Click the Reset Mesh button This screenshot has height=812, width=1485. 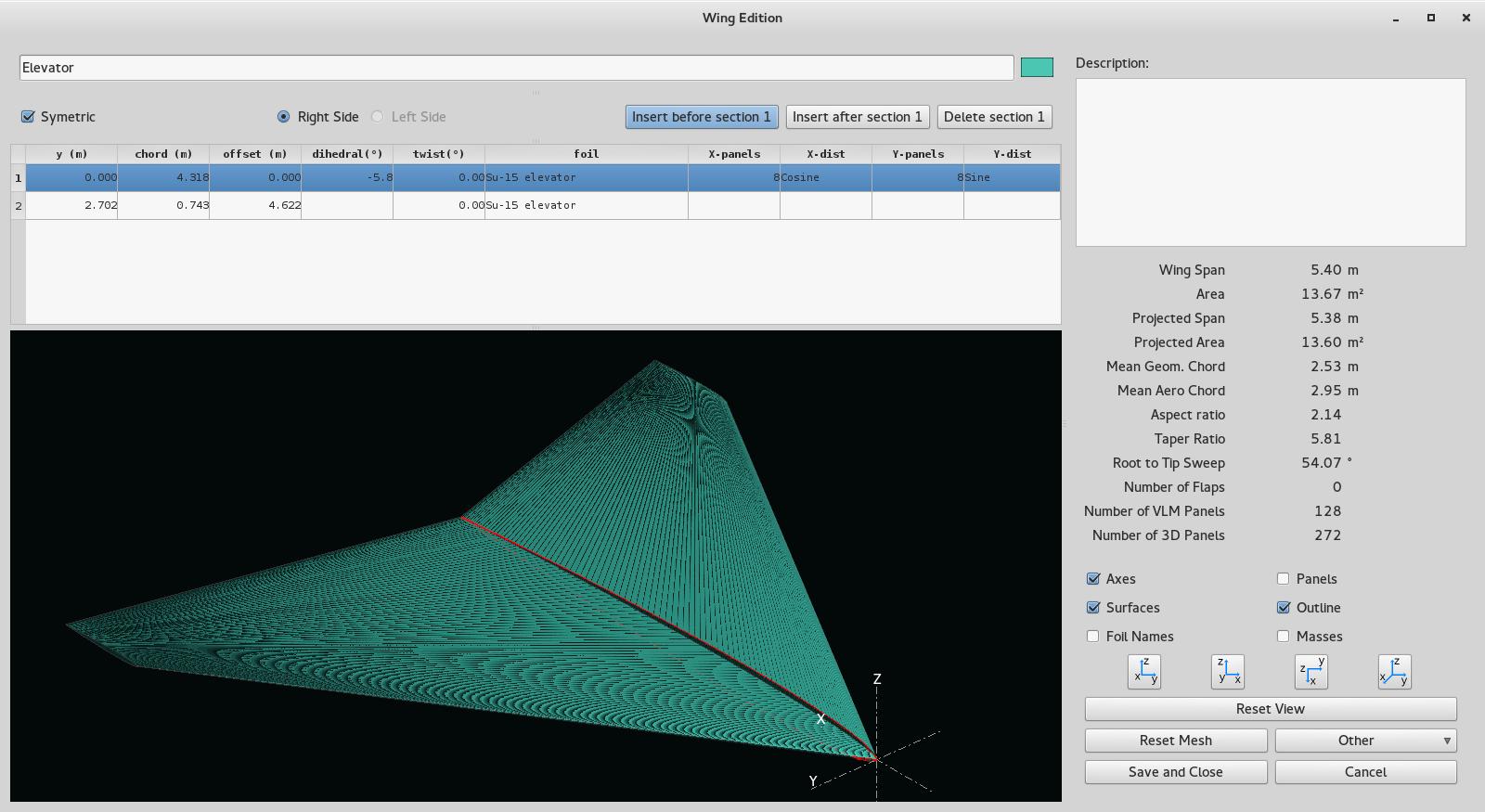point(1176,741)
